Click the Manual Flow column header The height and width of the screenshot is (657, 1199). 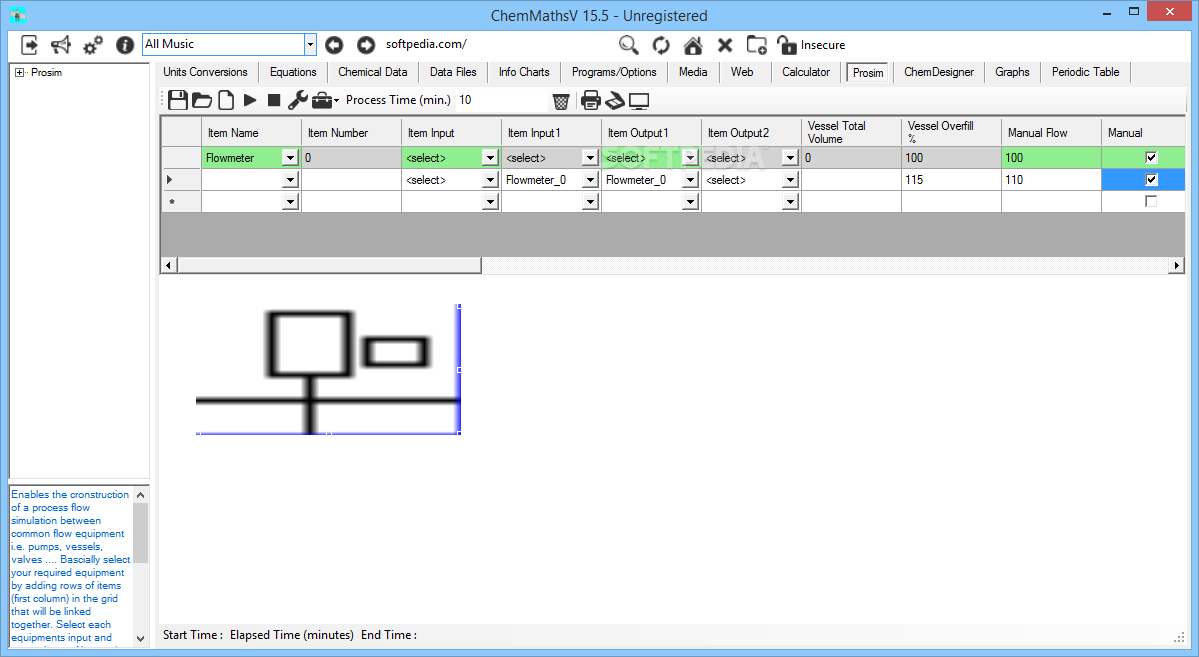click(1051, 132)
